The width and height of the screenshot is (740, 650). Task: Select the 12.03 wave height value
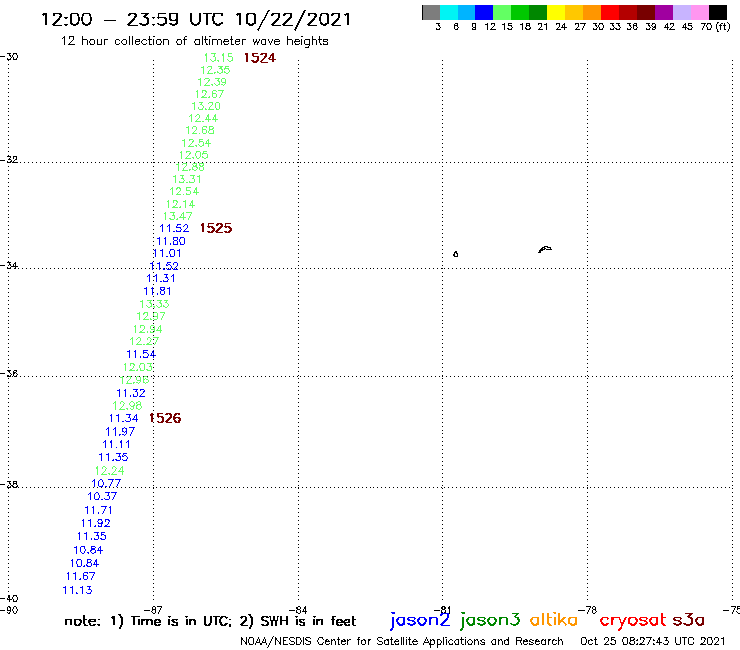point(138,367)
